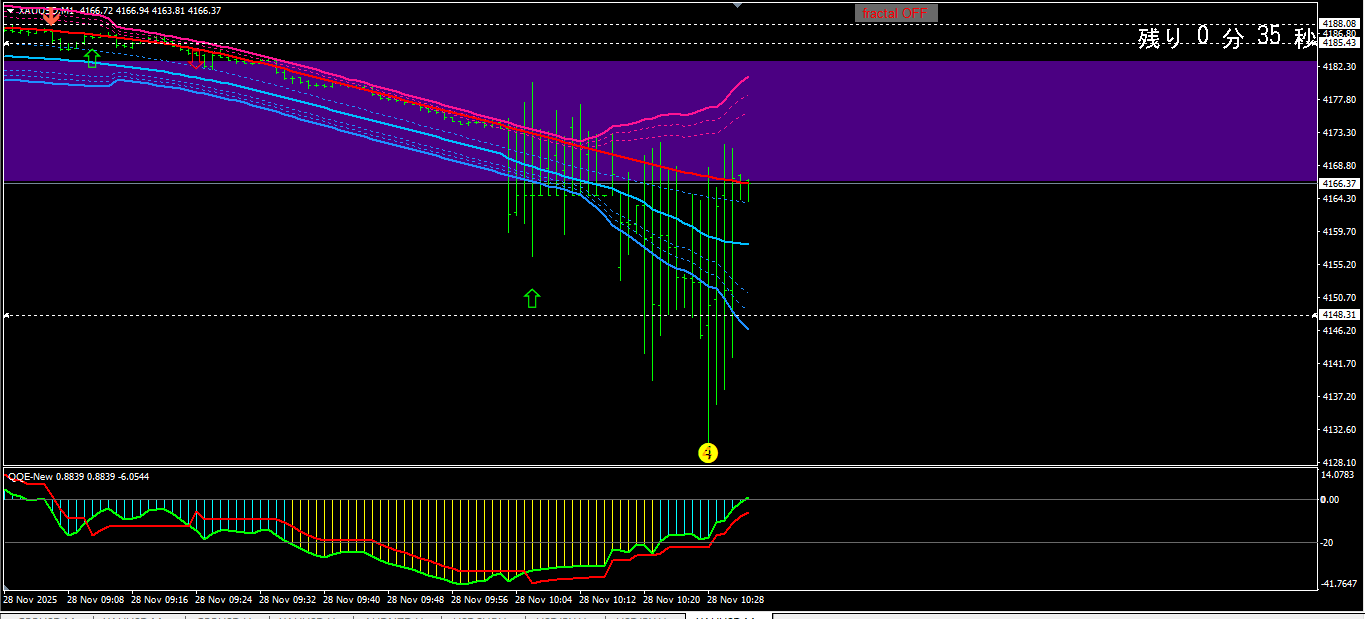Click the current price label 4166.37
This screenshot has width=1365, height=619.
click(x=1338, y=183)
